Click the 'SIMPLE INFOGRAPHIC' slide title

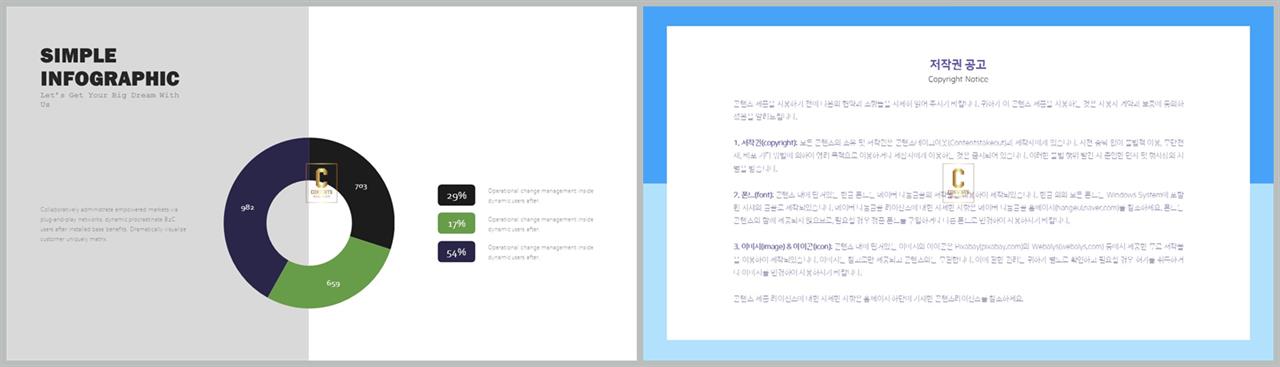(x=110, y=67)
